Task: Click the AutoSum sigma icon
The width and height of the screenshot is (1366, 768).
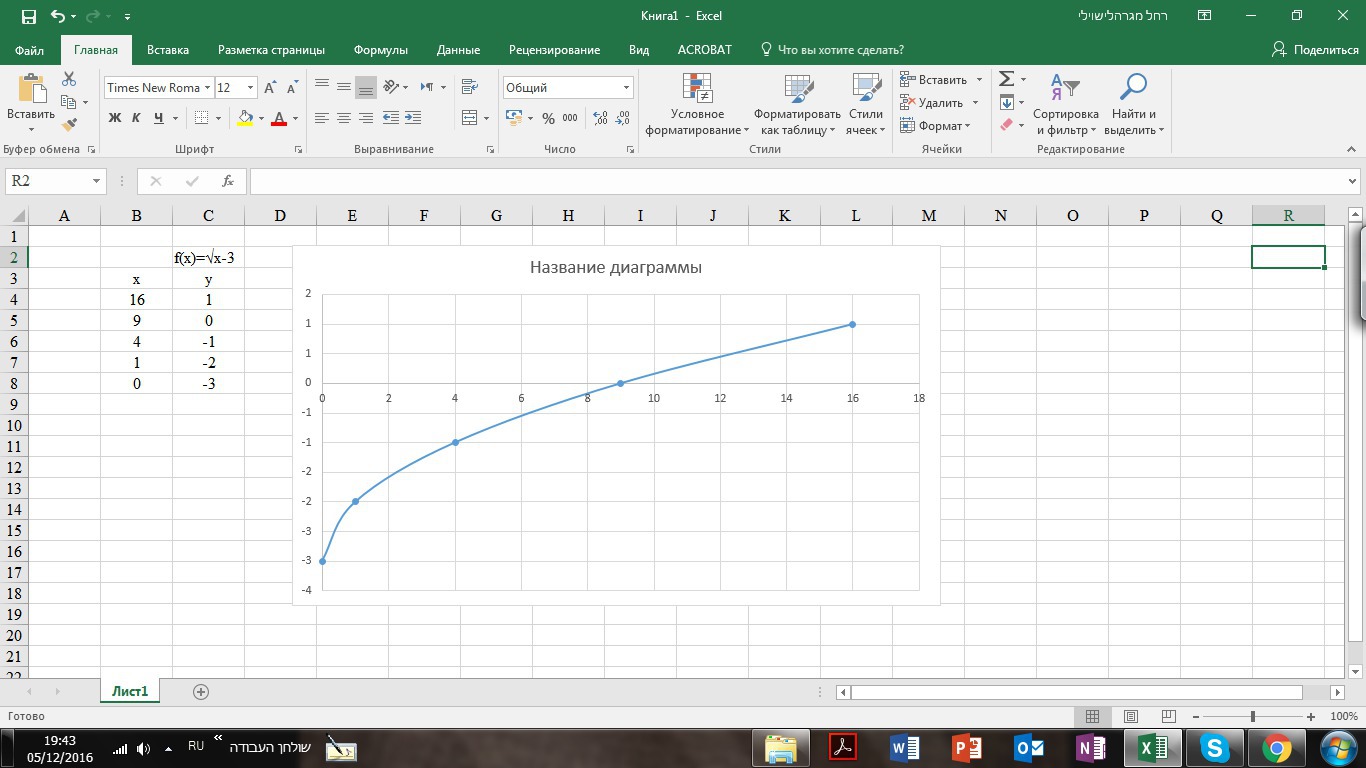Action: 1007,79
